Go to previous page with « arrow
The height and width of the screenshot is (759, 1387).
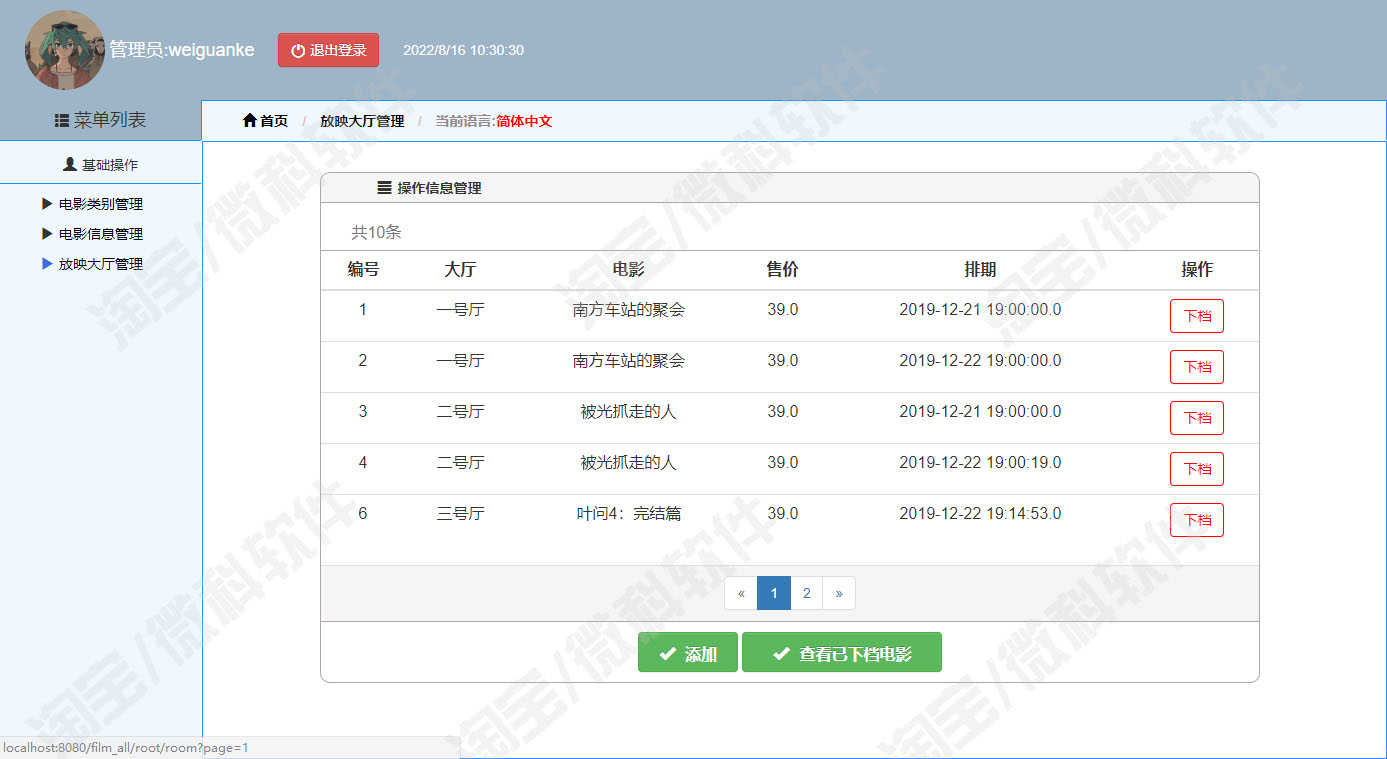coord(741,593)
